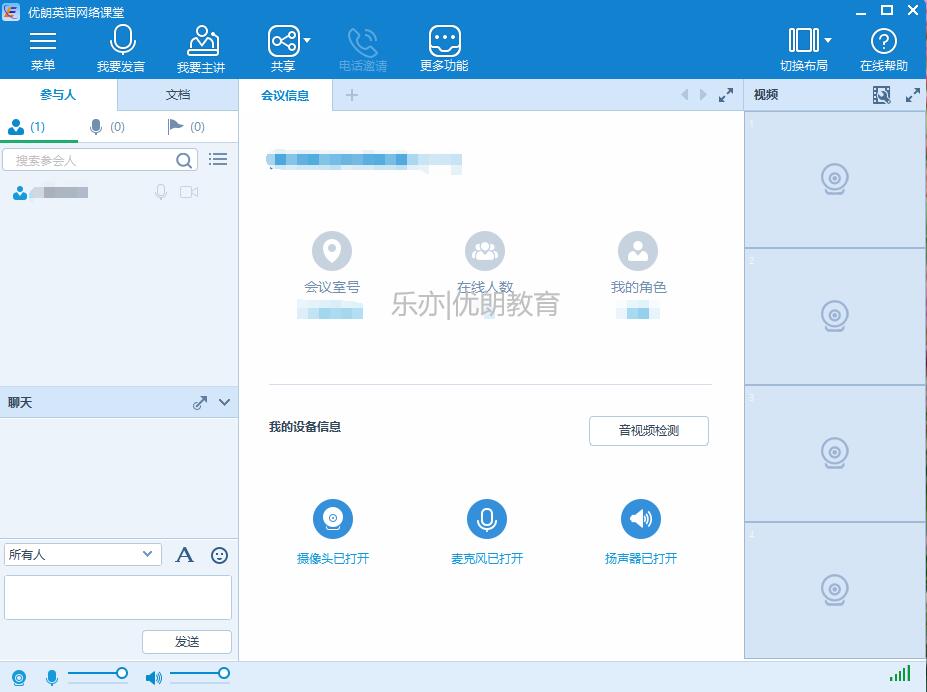
Task: Switch to the 文档 tab
Action: click(x=178, y=95)
